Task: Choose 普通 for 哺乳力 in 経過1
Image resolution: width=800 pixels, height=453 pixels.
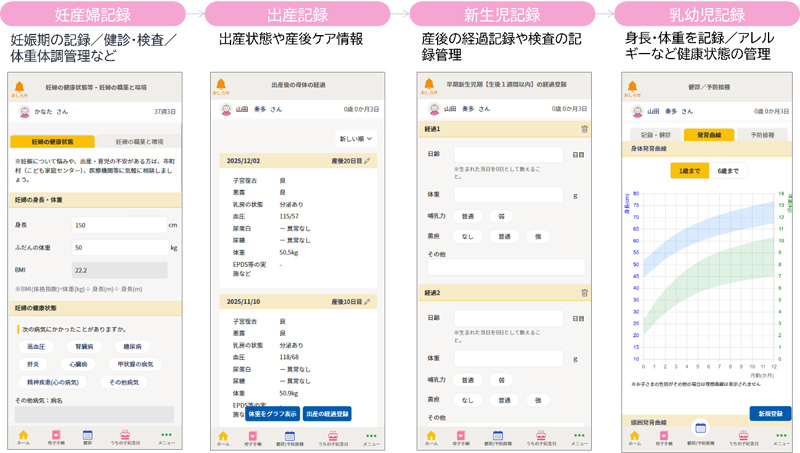Action: [x=468, y=216]
